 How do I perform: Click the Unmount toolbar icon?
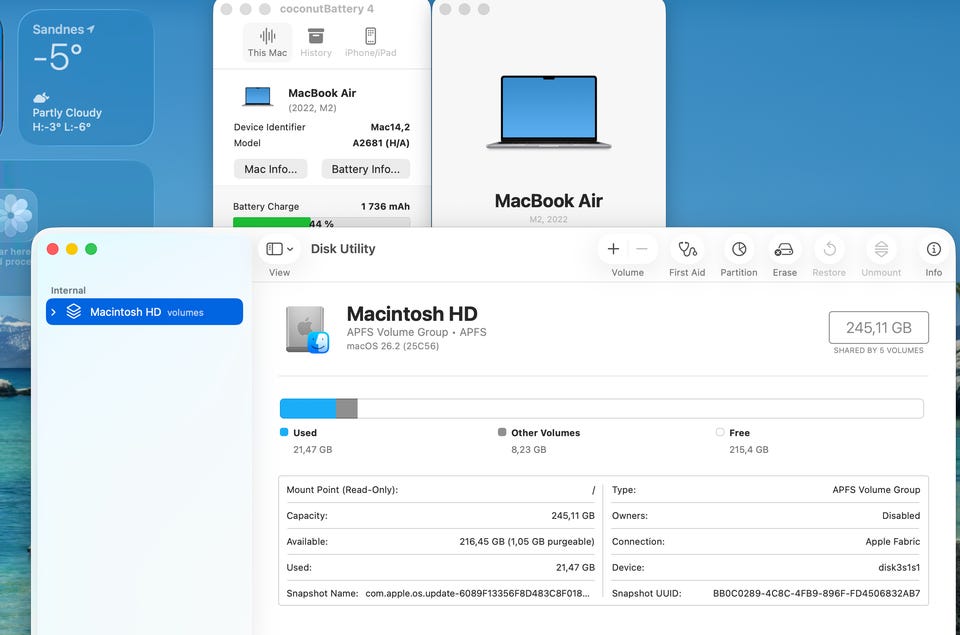(880, 249)
